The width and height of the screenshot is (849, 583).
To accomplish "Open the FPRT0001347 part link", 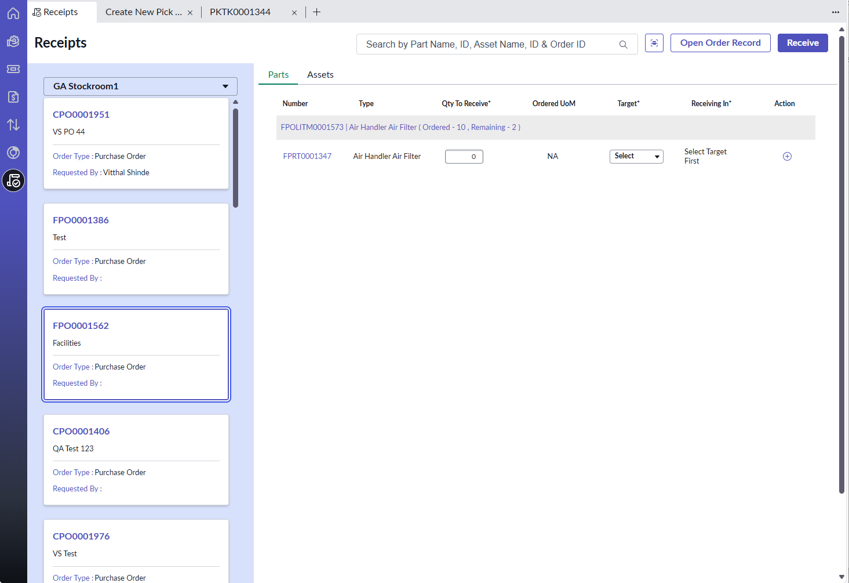I will (307, 157).
